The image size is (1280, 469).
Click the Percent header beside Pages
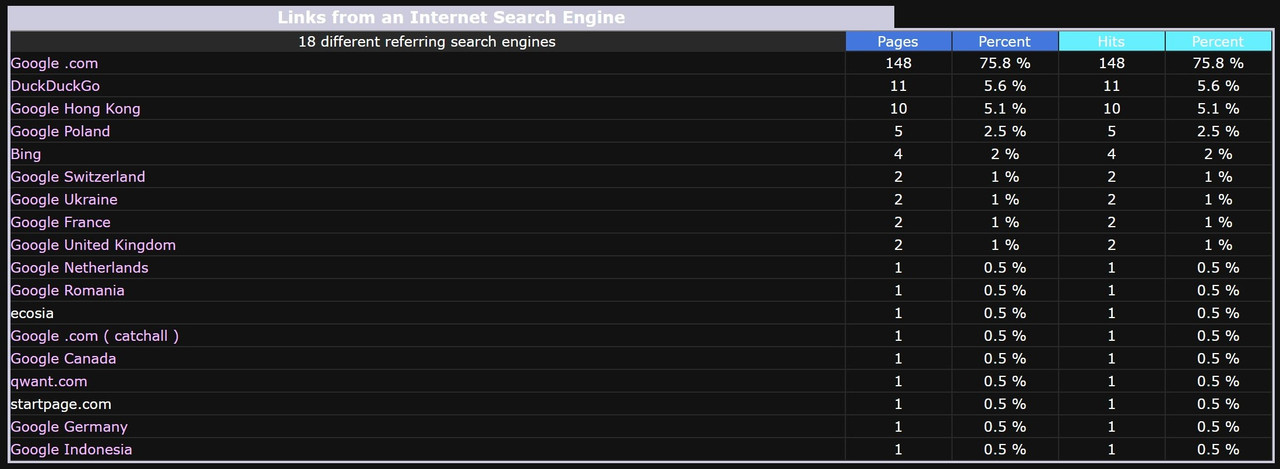point(1005,41)
